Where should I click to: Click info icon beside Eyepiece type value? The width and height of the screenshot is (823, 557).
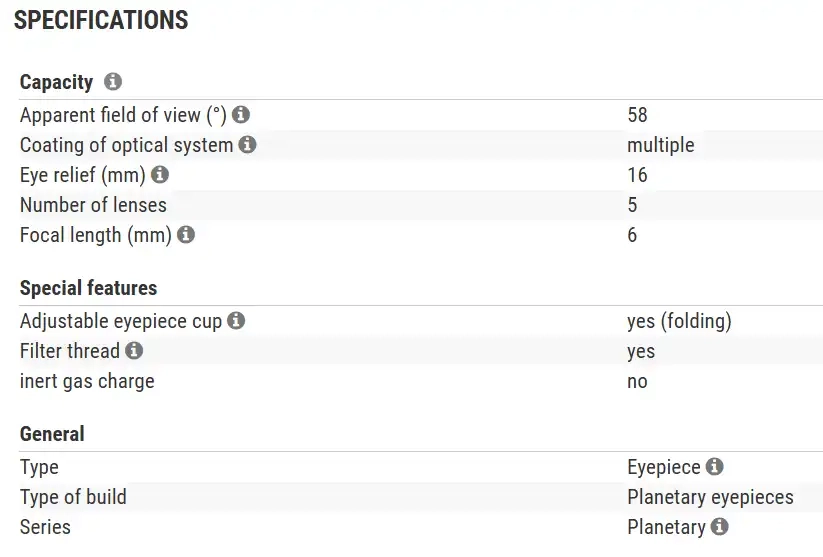coord(714,467)
